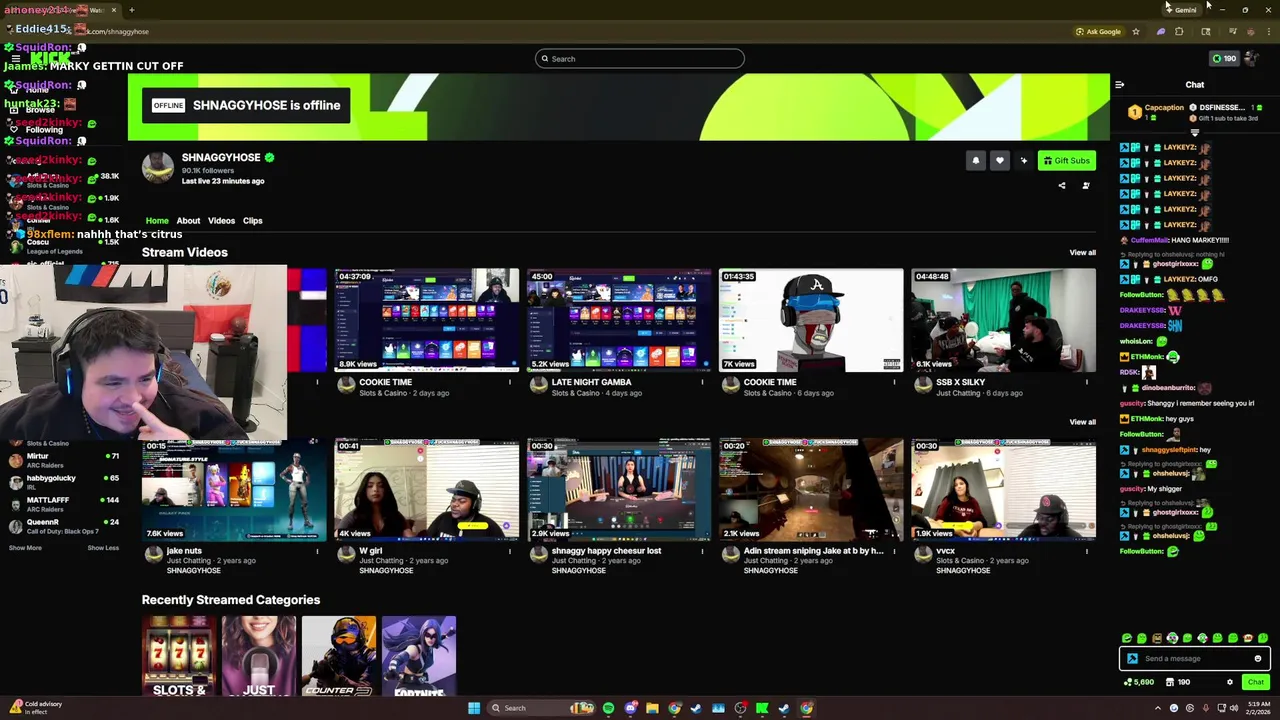Open Discord from the taskbar
The image size is (1280, 720).
(x=630, y=708)
